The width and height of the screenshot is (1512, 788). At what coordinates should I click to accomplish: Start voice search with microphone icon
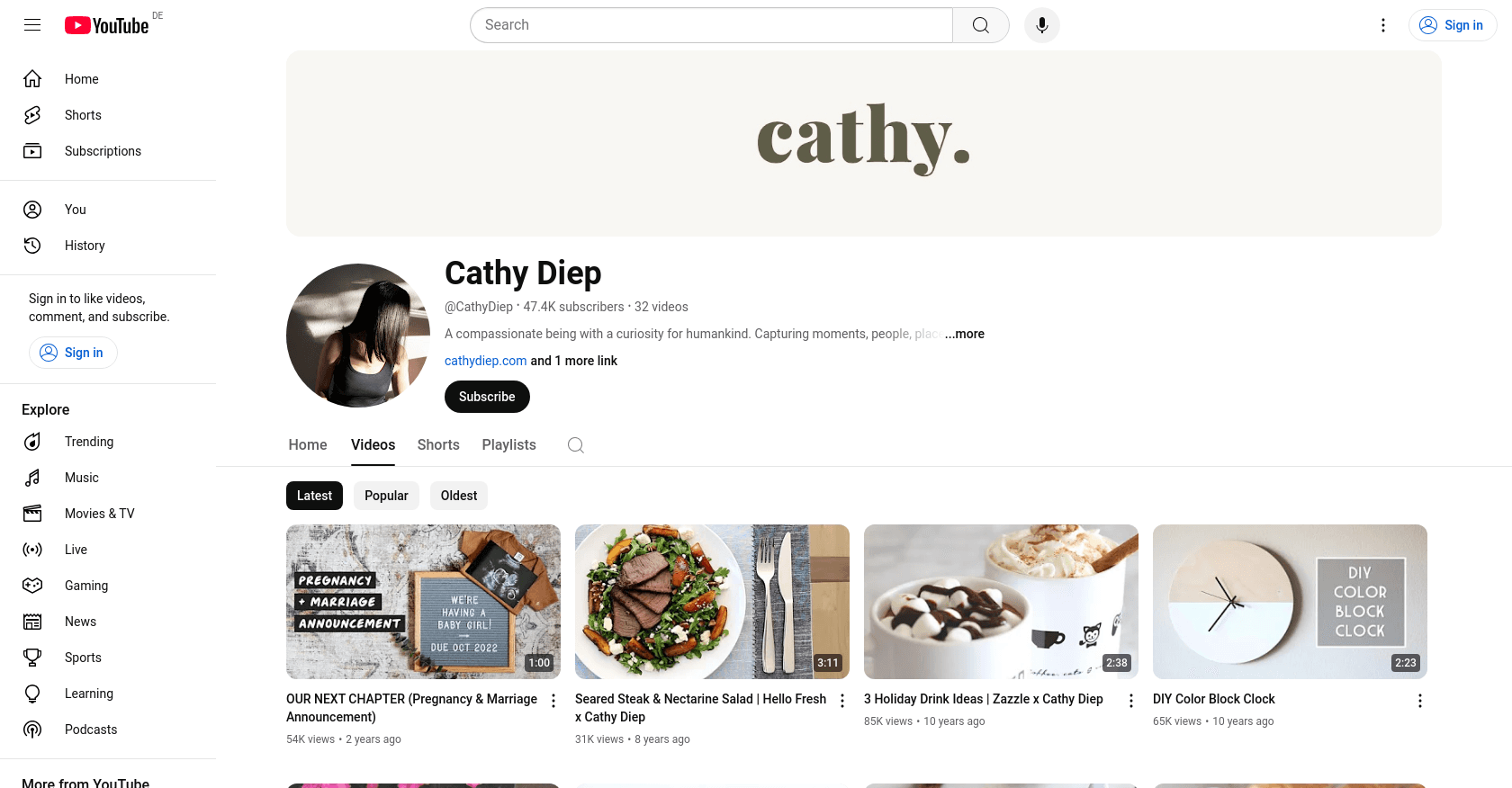click(1042, 25)
